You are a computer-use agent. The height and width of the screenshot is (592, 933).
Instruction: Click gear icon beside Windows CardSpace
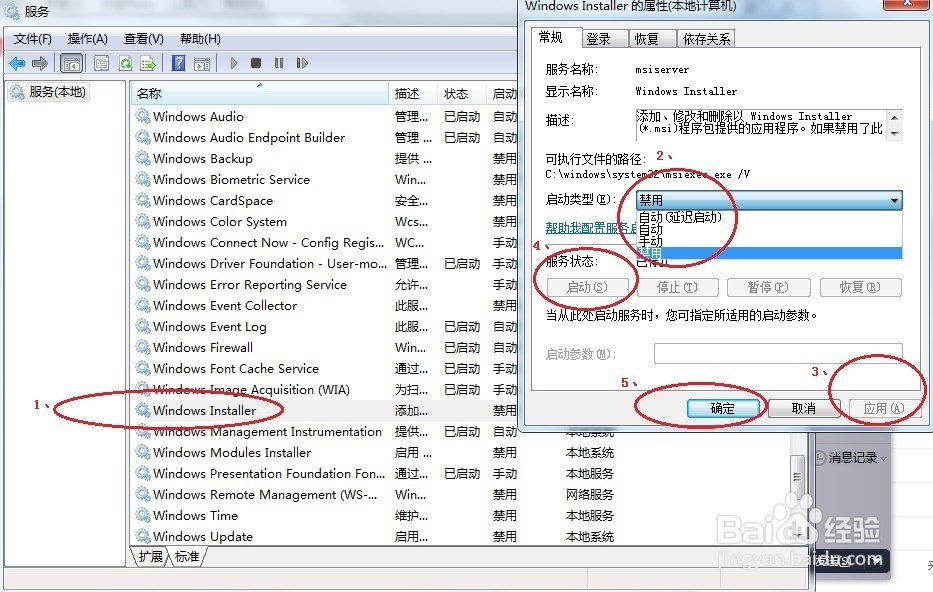142,200
